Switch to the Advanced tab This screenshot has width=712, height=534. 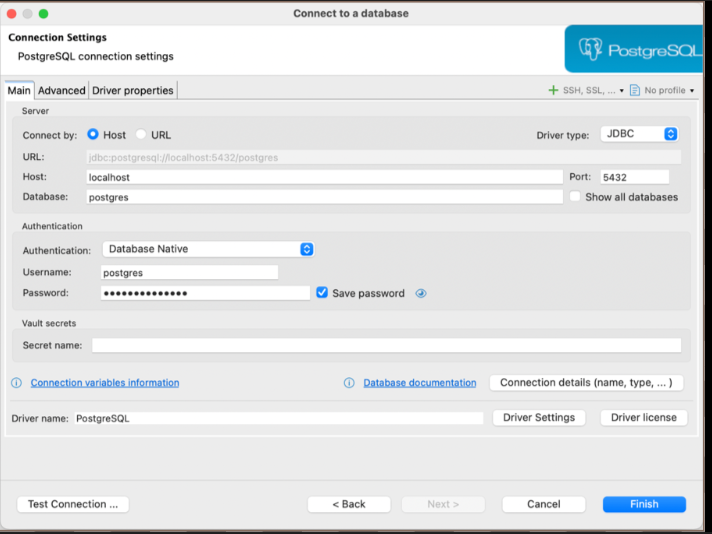pyautogui.click(x=62, y=91)
